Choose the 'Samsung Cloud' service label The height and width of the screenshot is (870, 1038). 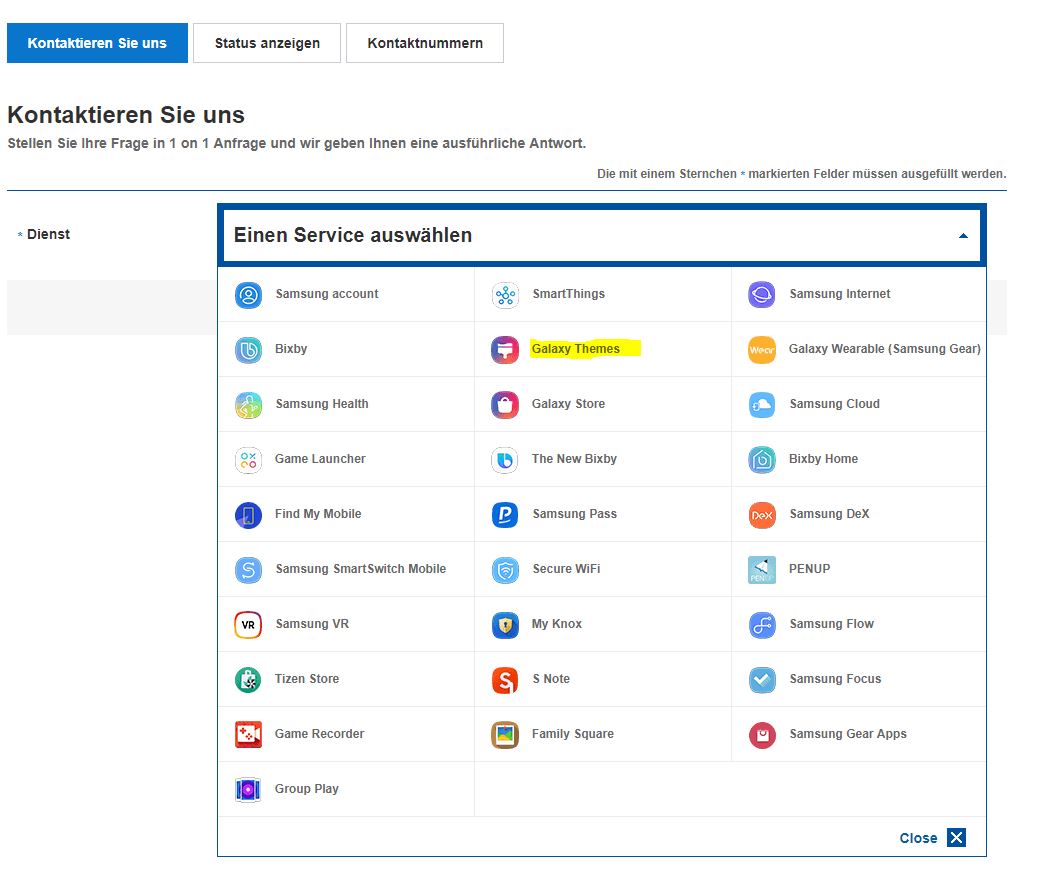(834, 404)
